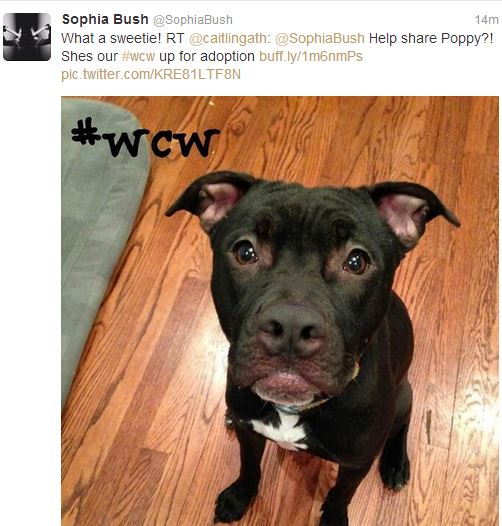Open the tweet's 14m timestamp

tap(486, 20)
